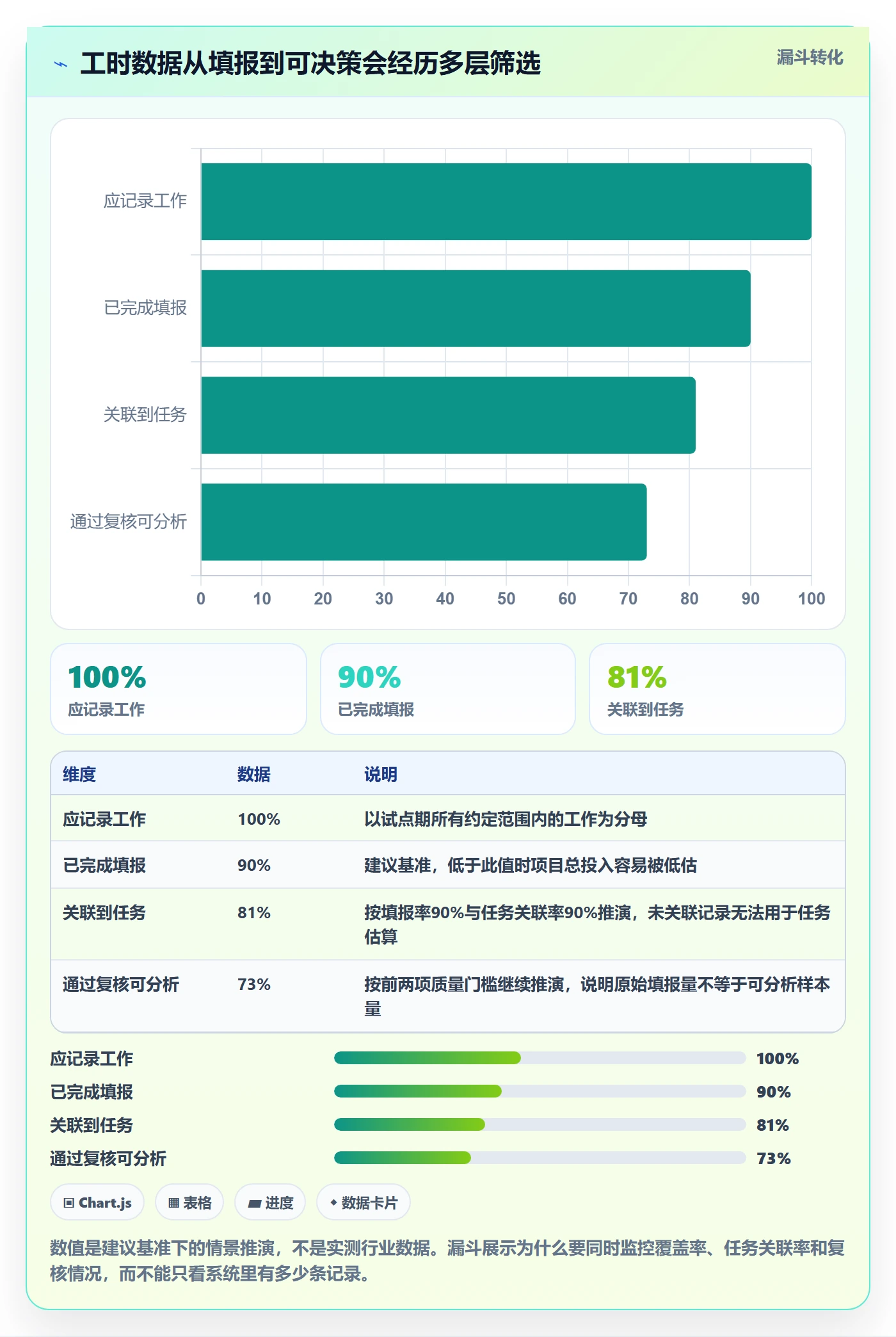Click the axis tick label 50 on the chart

tap(506, 599)
